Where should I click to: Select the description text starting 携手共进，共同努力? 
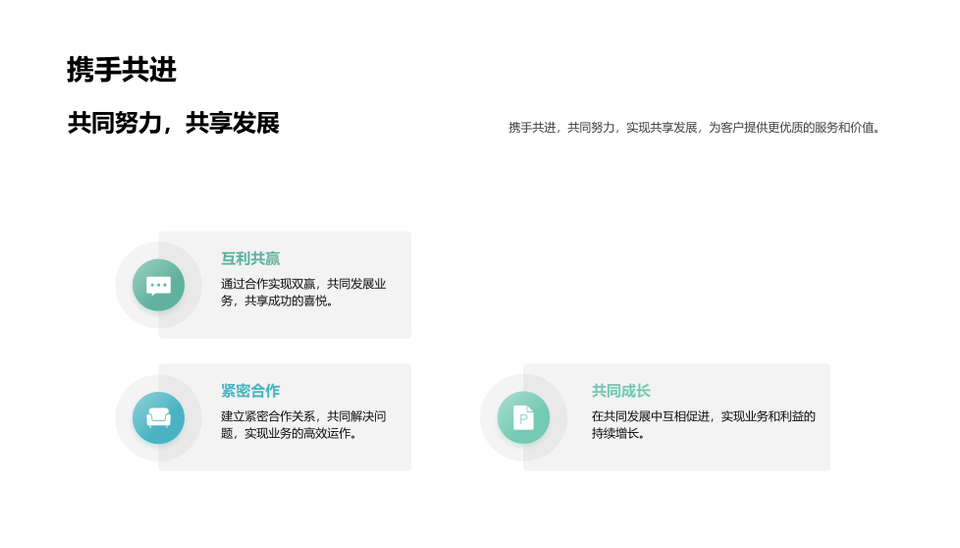point(695,128)
